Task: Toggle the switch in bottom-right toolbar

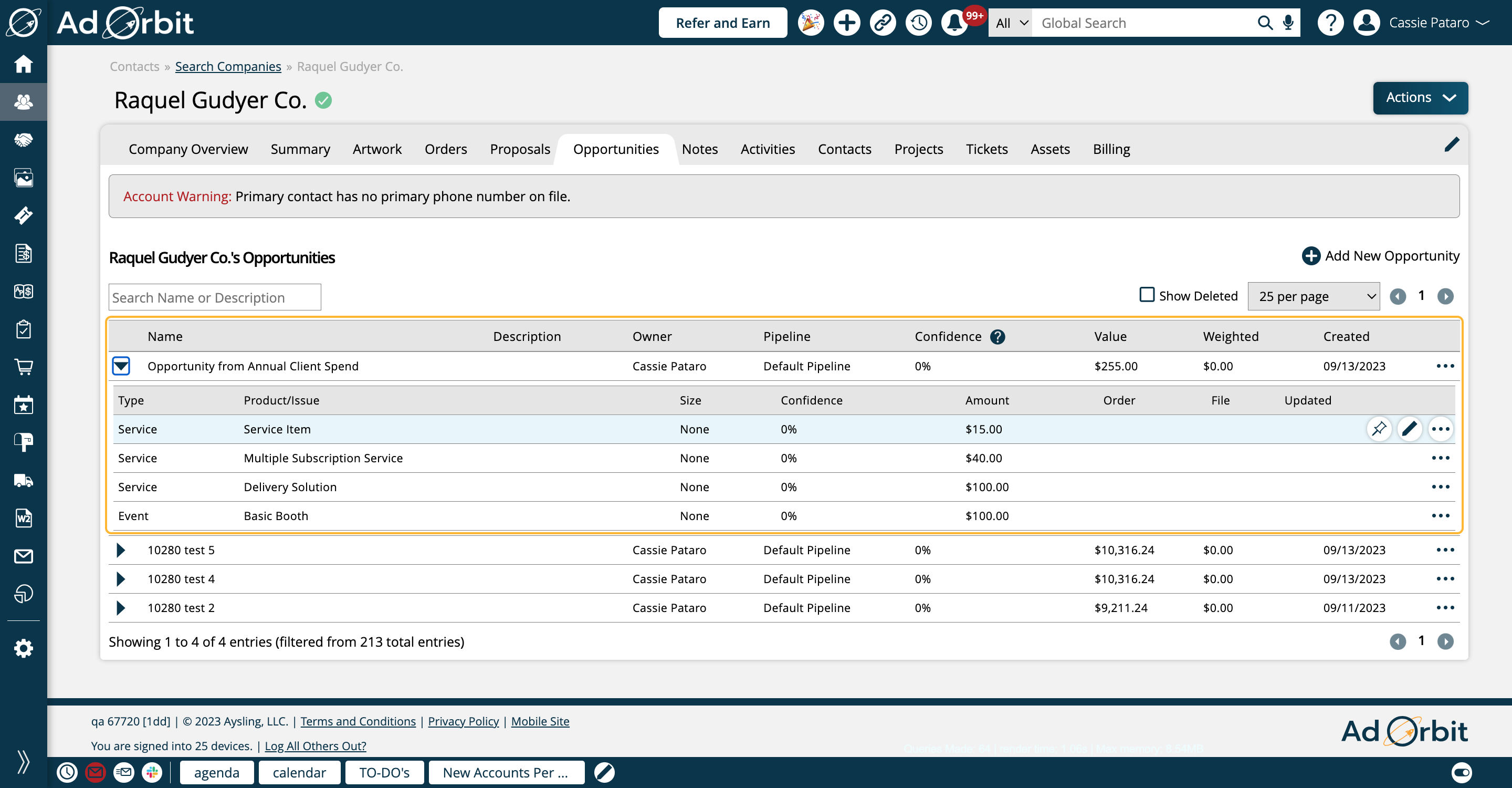Action: [1462, 772]
